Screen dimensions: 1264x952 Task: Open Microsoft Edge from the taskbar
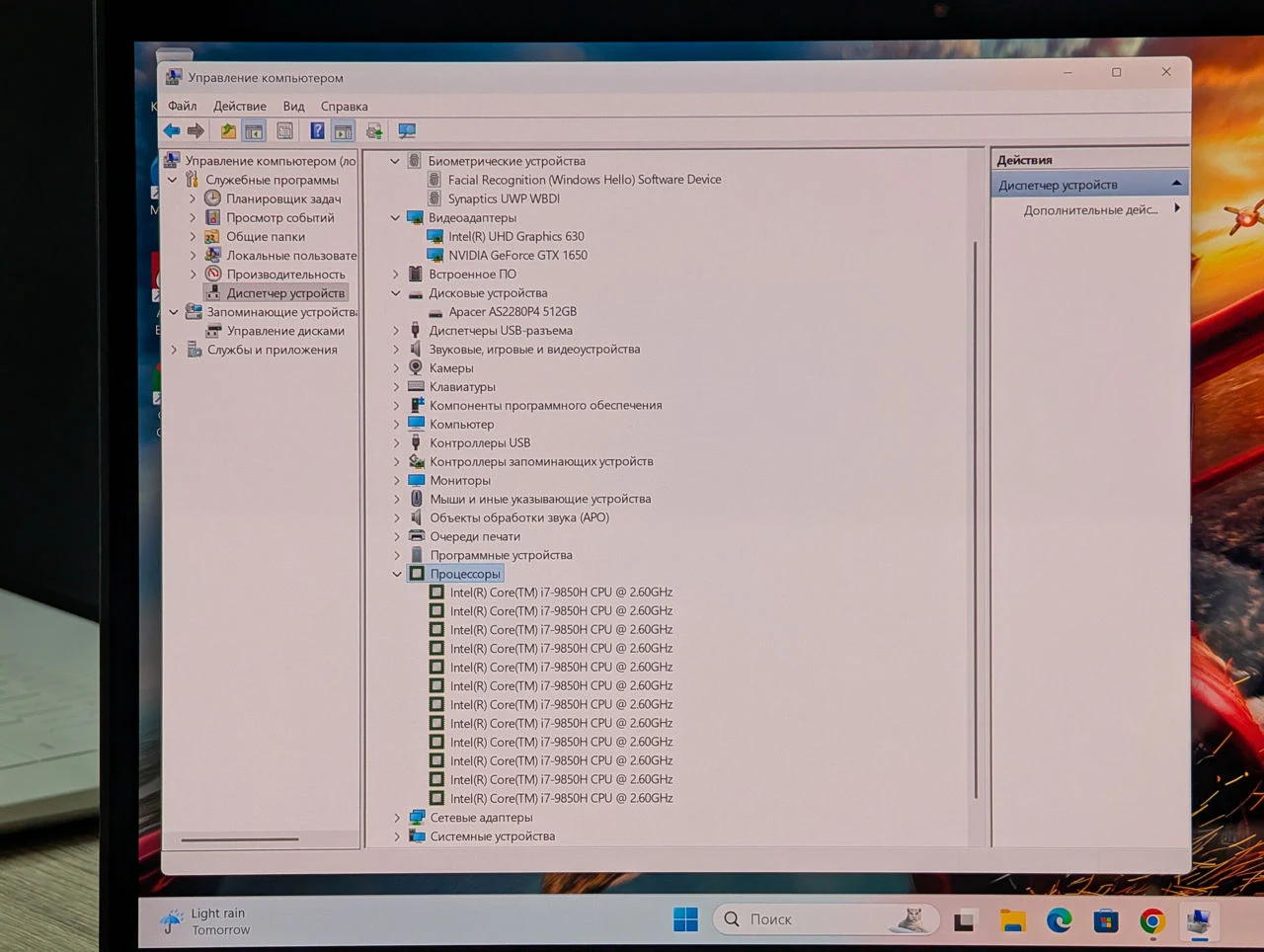(1060, 920)
